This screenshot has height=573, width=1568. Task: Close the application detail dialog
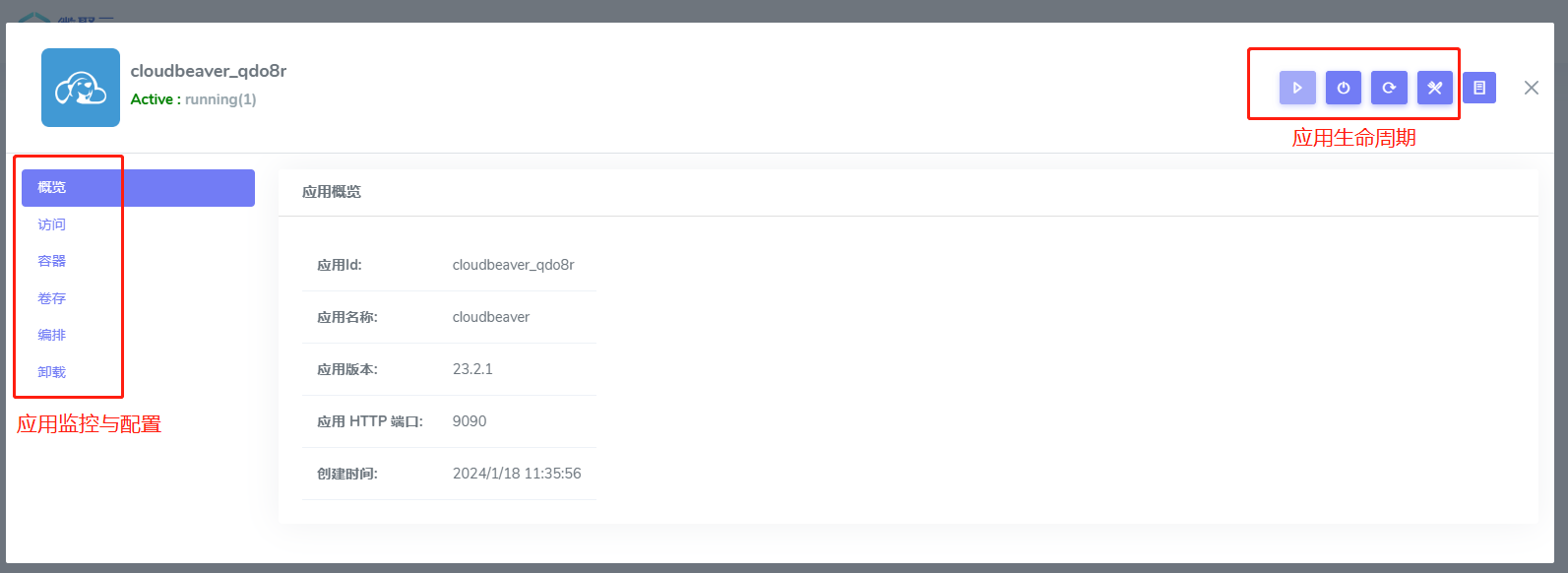[1532, 88]
